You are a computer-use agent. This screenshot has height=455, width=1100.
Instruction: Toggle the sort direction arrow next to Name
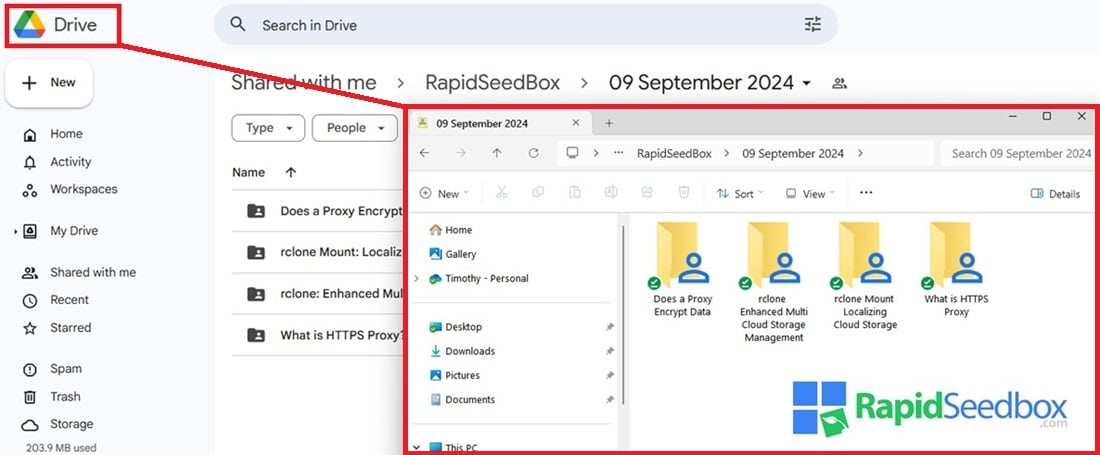[291, 172]
